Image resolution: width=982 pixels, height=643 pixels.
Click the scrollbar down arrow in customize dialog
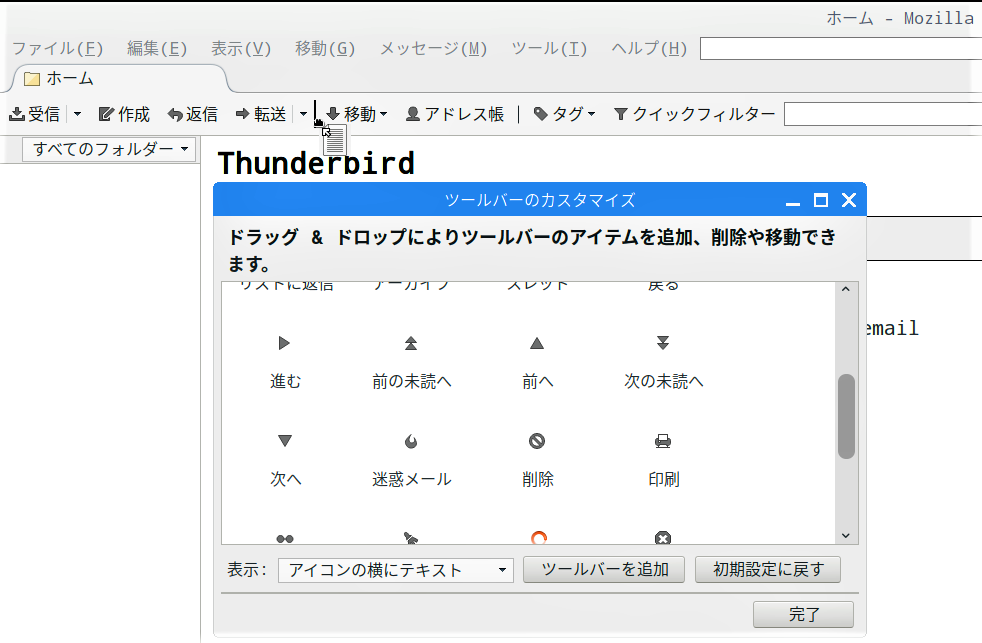point(846,535)
